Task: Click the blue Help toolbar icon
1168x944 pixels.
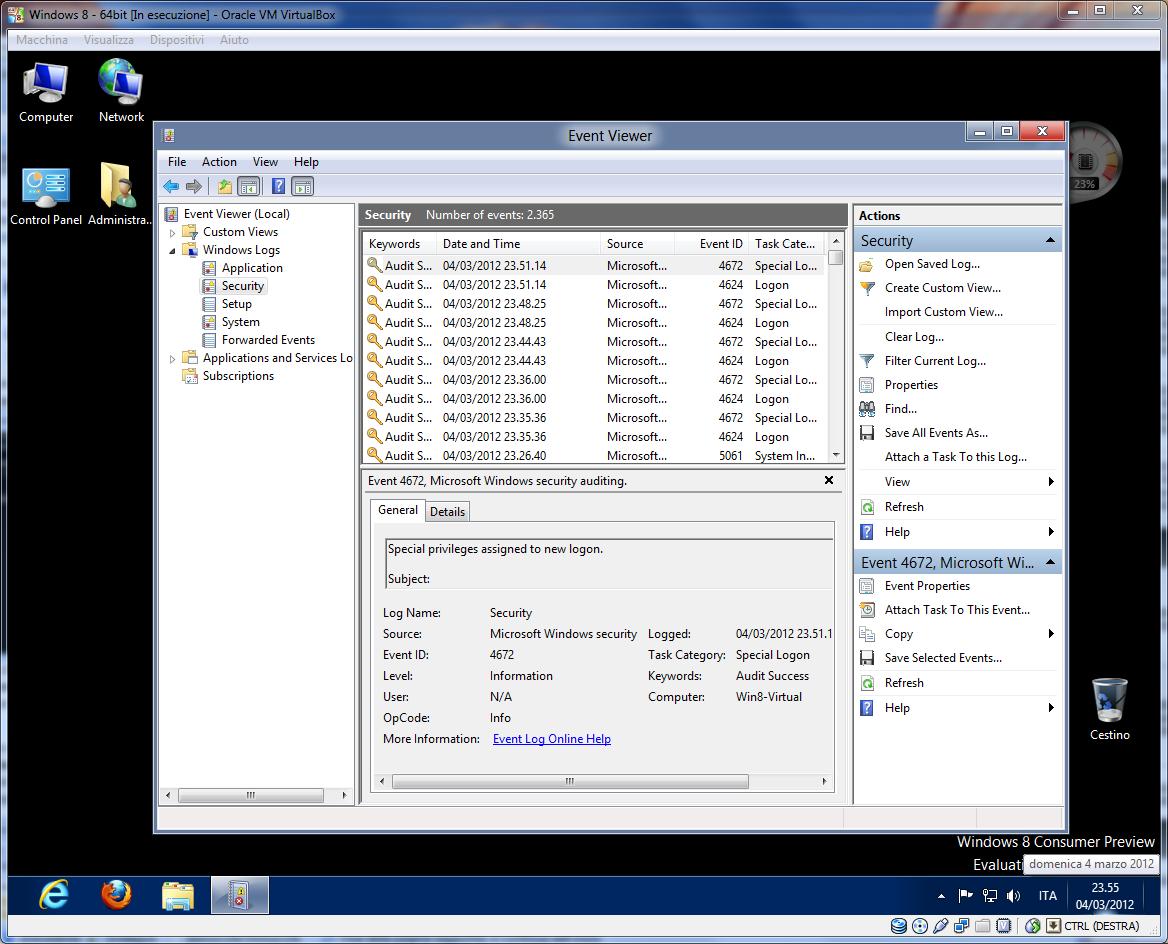Action: pyautogui.click(x=278, y=186)
